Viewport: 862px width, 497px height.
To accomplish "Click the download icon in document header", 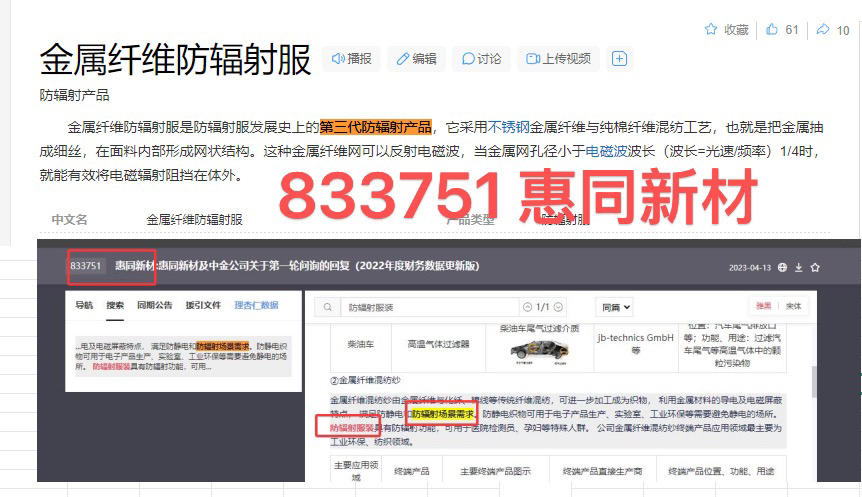I will click(x=799, y=267).
